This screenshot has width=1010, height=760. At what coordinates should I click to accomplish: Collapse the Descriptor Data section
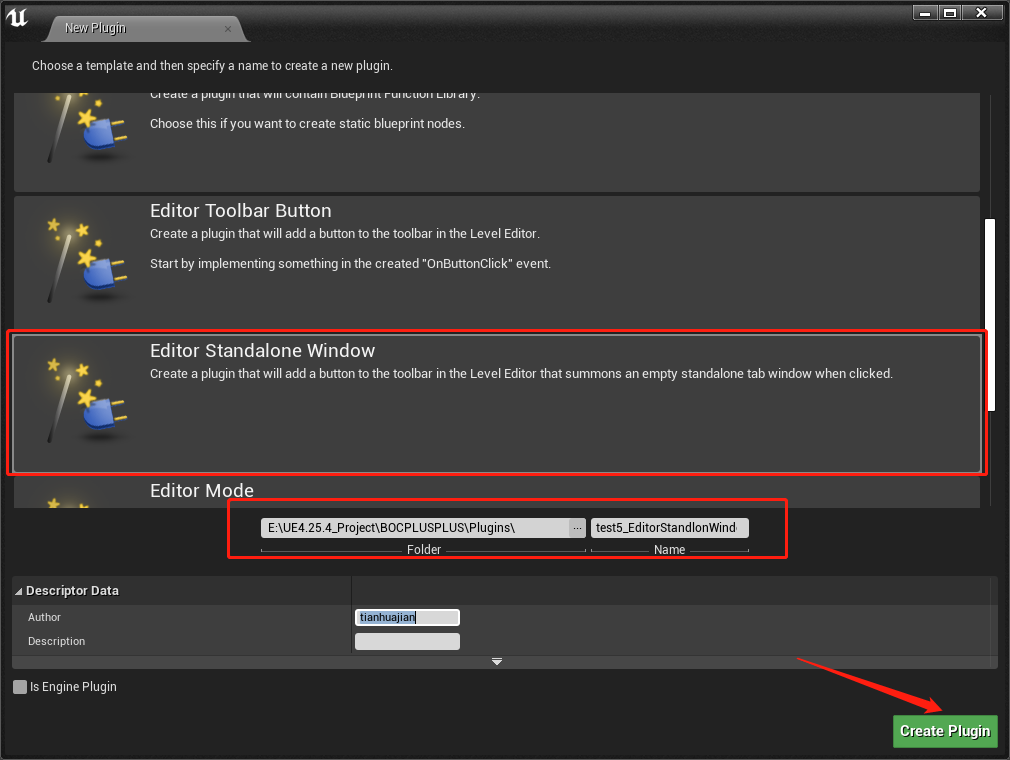pos(18,591)
